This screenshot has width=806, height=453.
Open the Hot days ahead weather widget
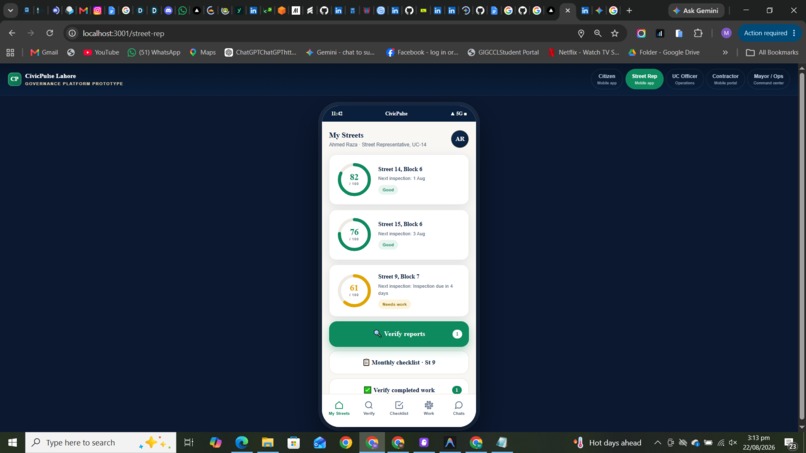point(608,443)
